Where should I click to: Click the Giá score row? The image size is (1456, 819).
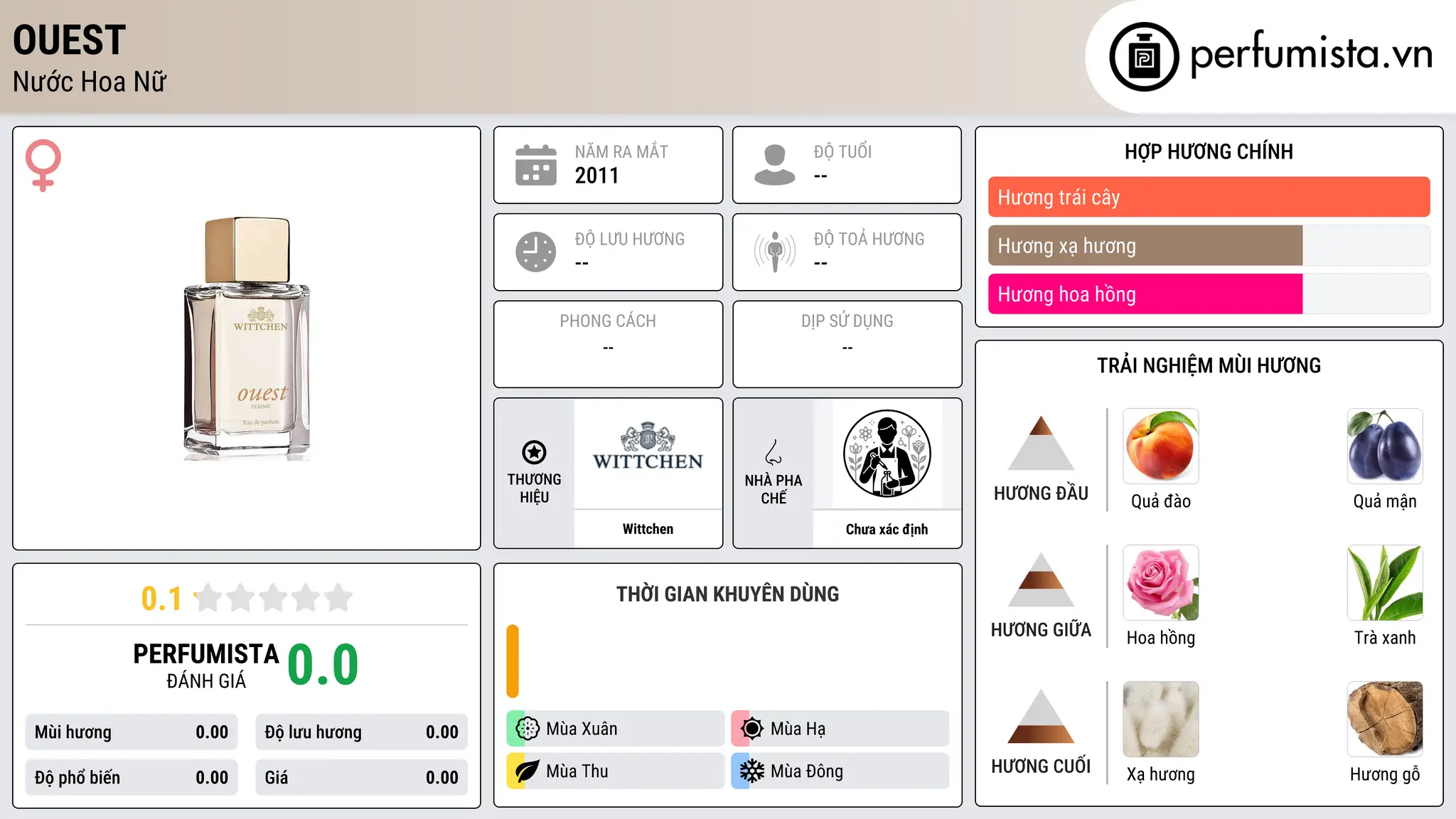(x=362, y=778)
